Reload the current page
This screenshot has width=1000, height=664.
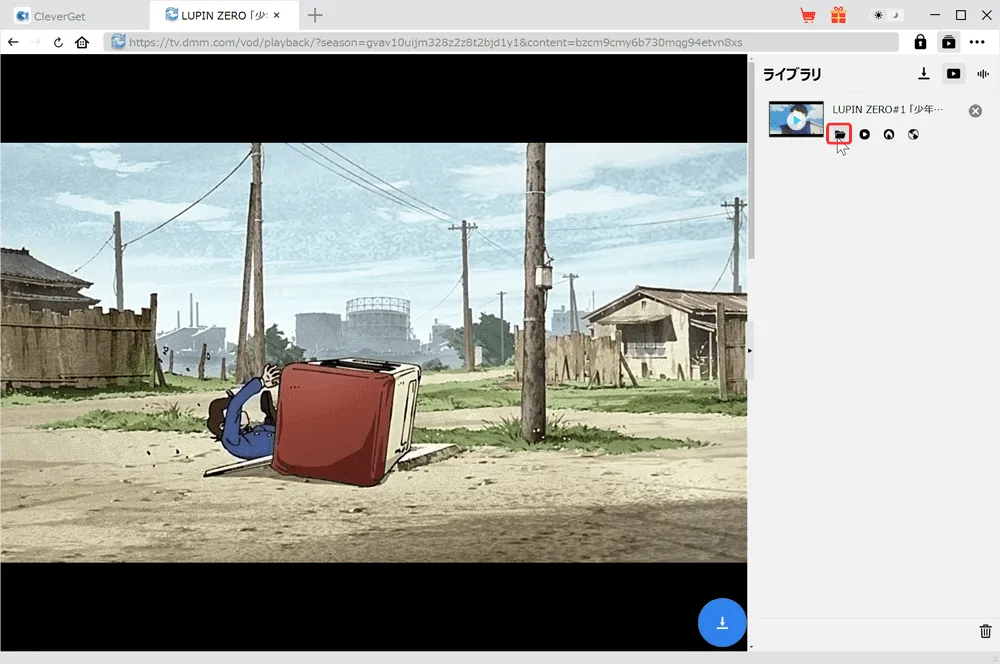58,42
